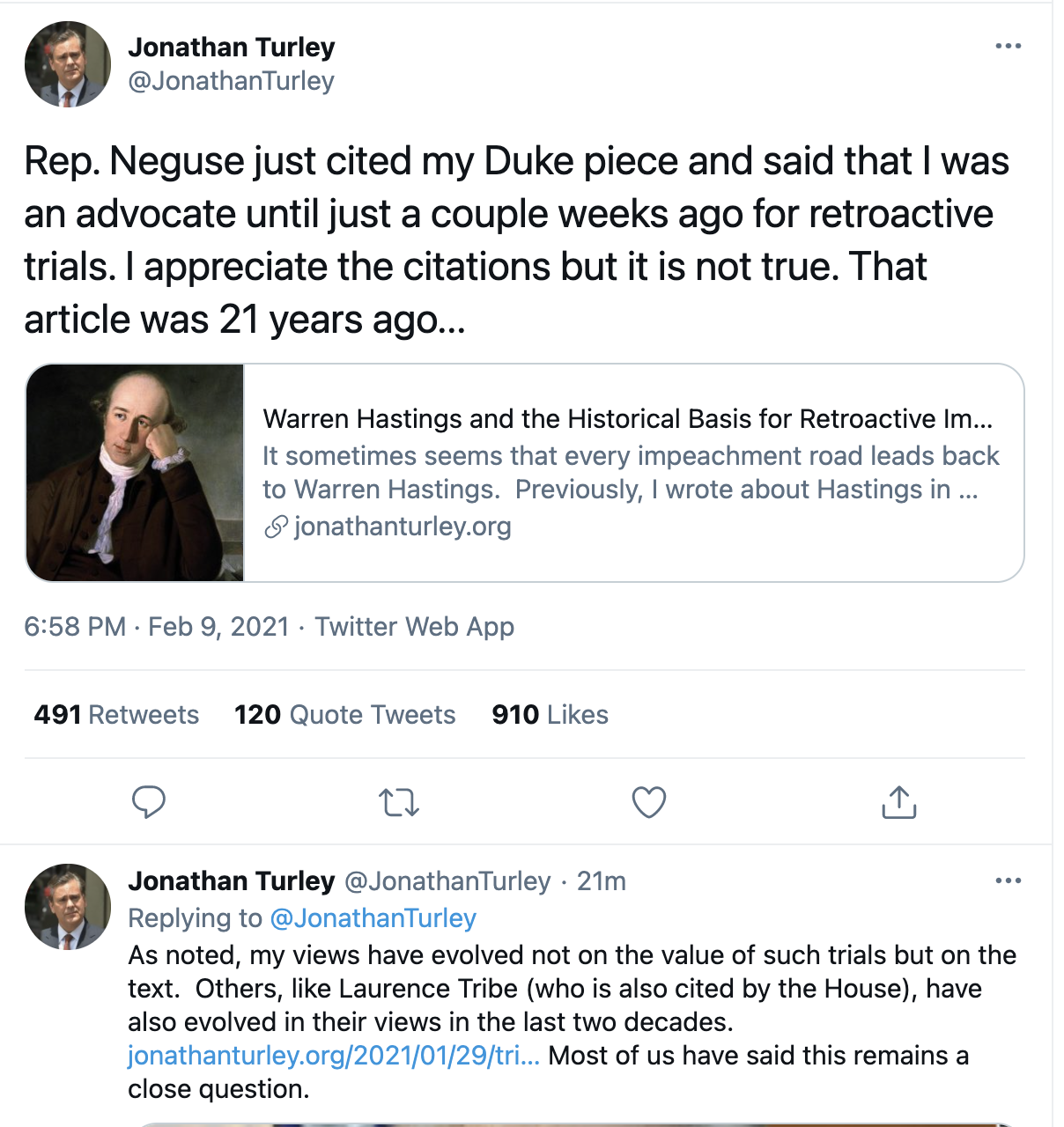Click the Twitter Web App source label
This screenshot has height=1127, width=1064.
click(414, 627)
